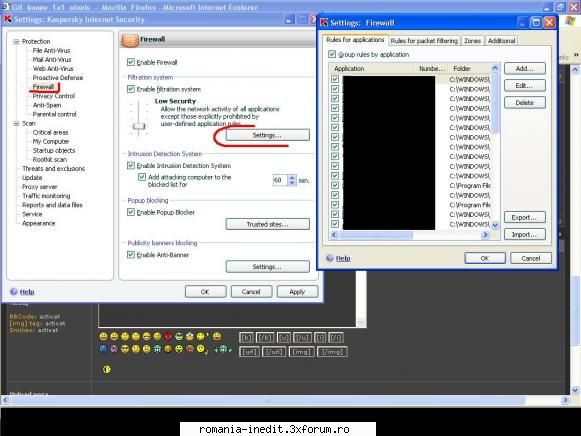
Task: Toggle Enable Popup Blocker checkbox
Action: (131, 212)
